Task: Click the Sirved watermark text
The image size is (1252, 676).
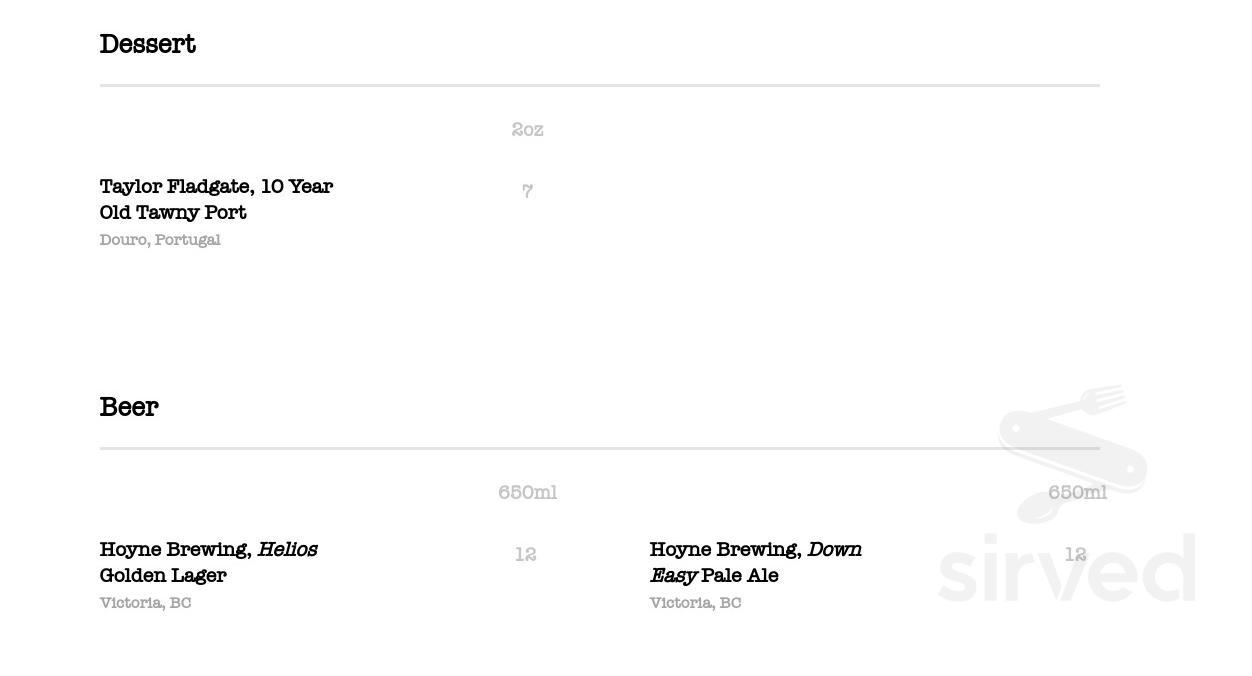Action: click(1067, 568)
